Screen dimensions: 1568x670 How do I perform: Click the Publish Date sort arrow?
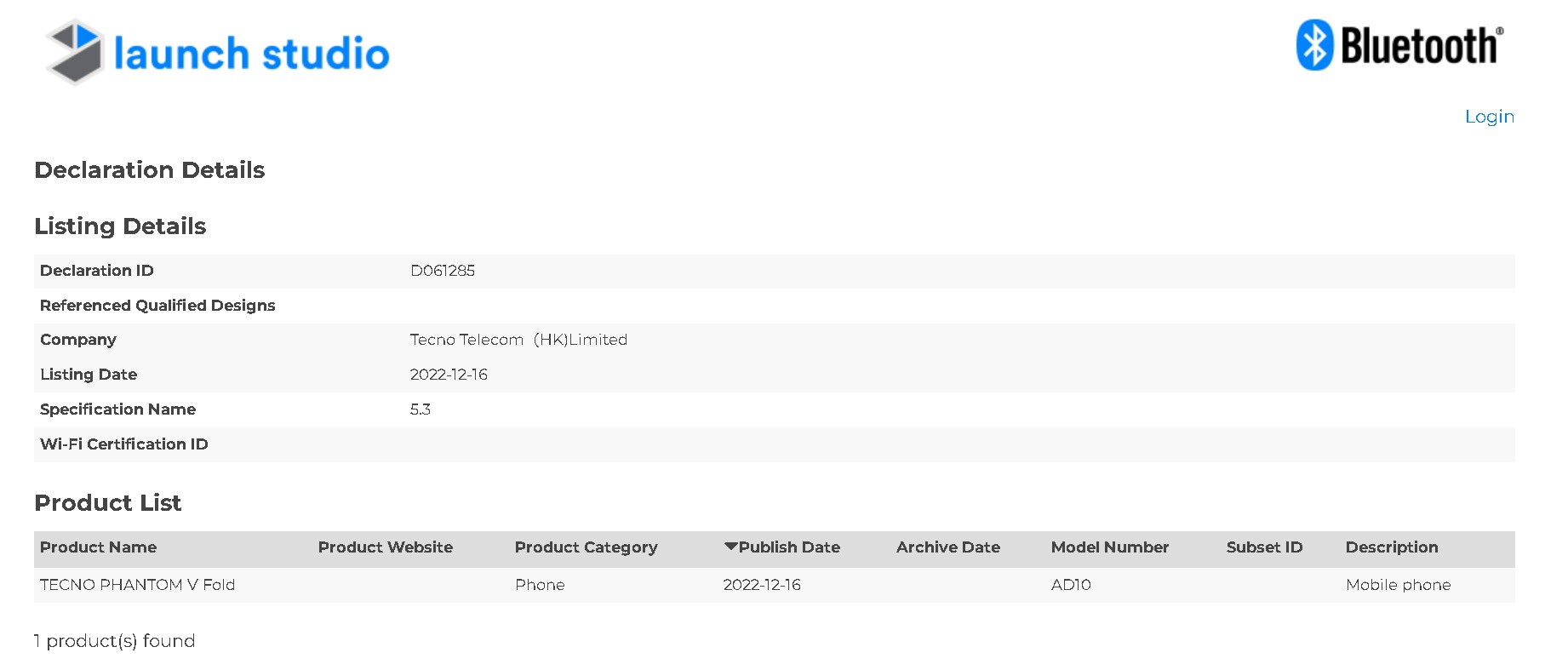click(730, 547)
